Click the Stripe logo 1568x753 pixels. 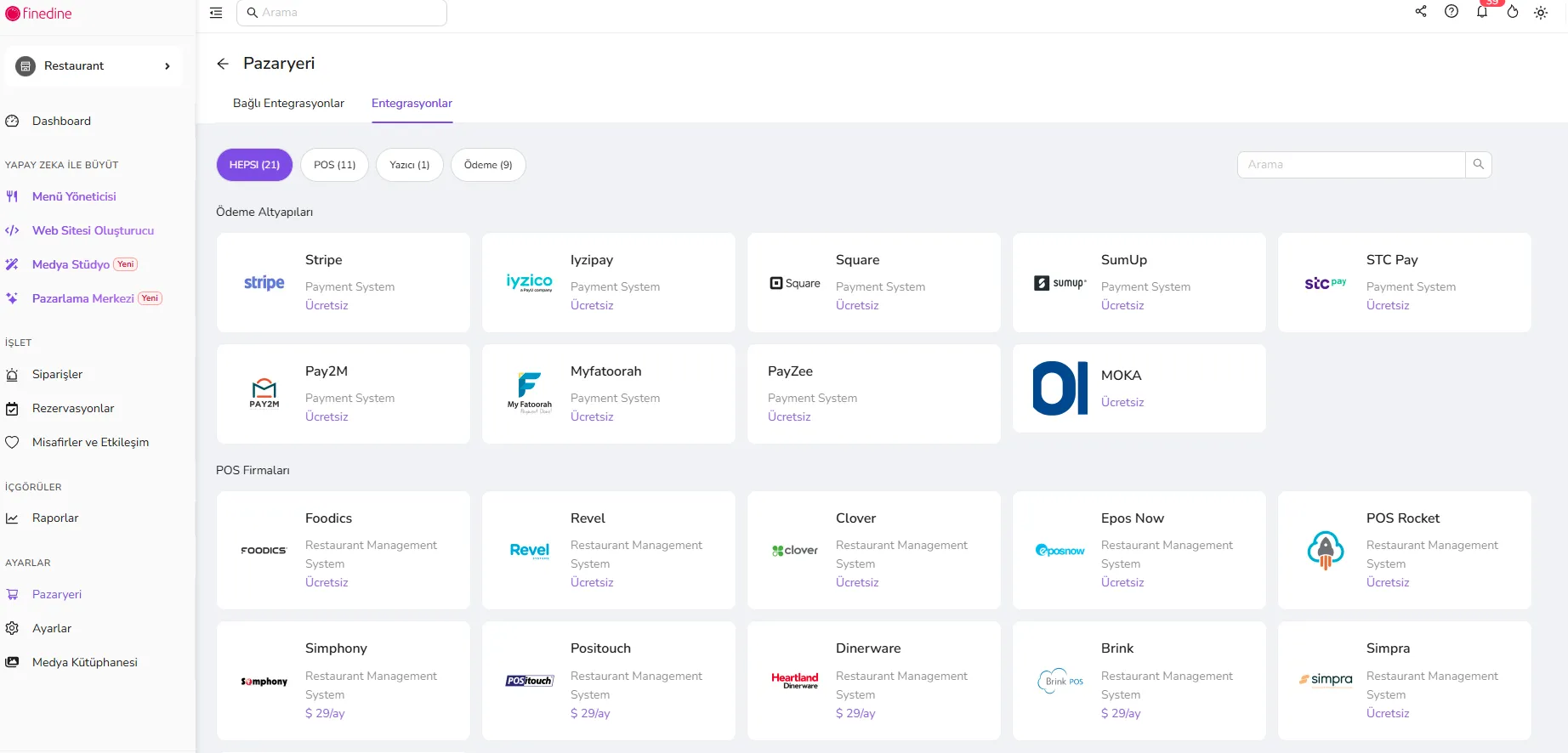[264, 283]
